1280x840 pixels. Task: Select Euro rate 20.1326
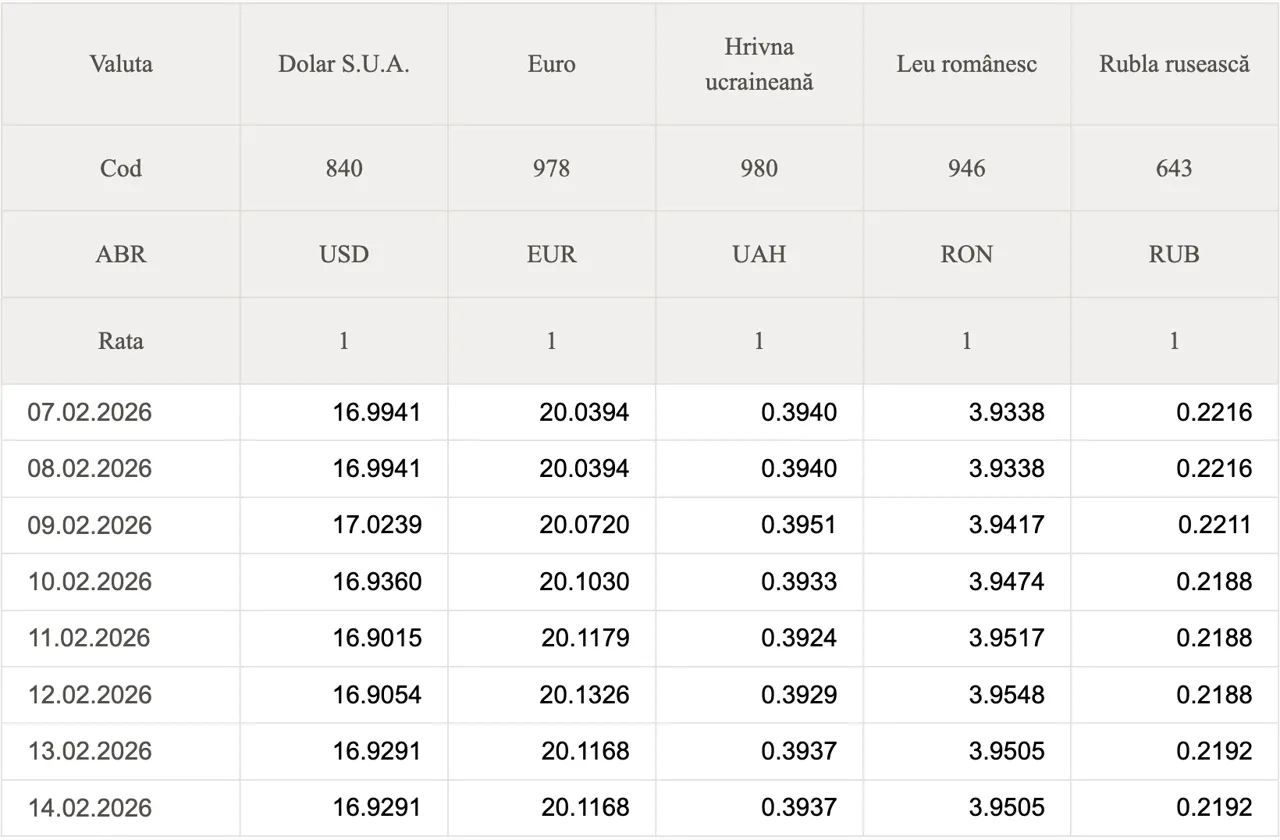584,694
